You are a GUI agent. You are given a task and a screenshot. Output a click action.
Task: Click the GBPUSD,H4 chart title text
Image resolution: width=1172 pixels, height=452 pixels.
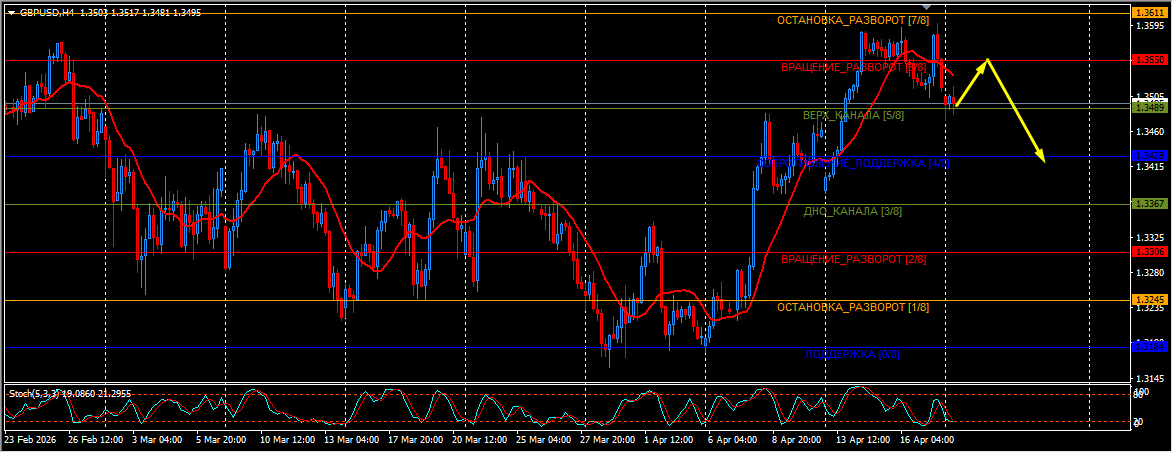pos(46,13)
